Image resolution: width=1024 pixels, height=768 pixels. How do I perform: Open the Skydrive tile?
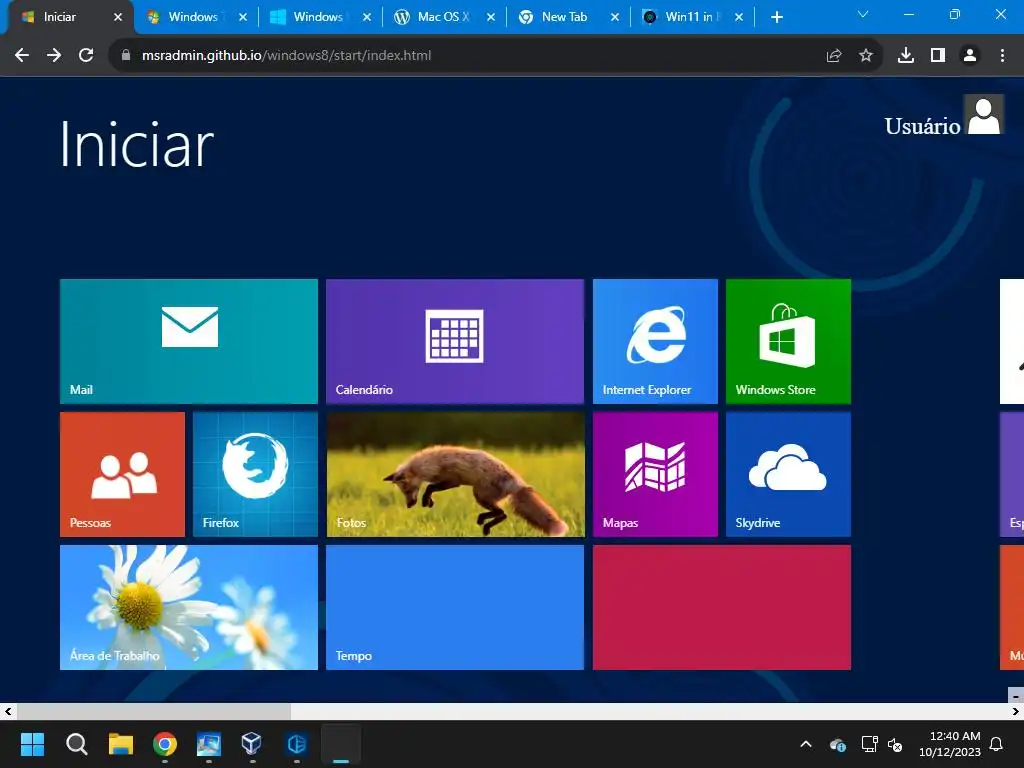click(x=788, y=474)
